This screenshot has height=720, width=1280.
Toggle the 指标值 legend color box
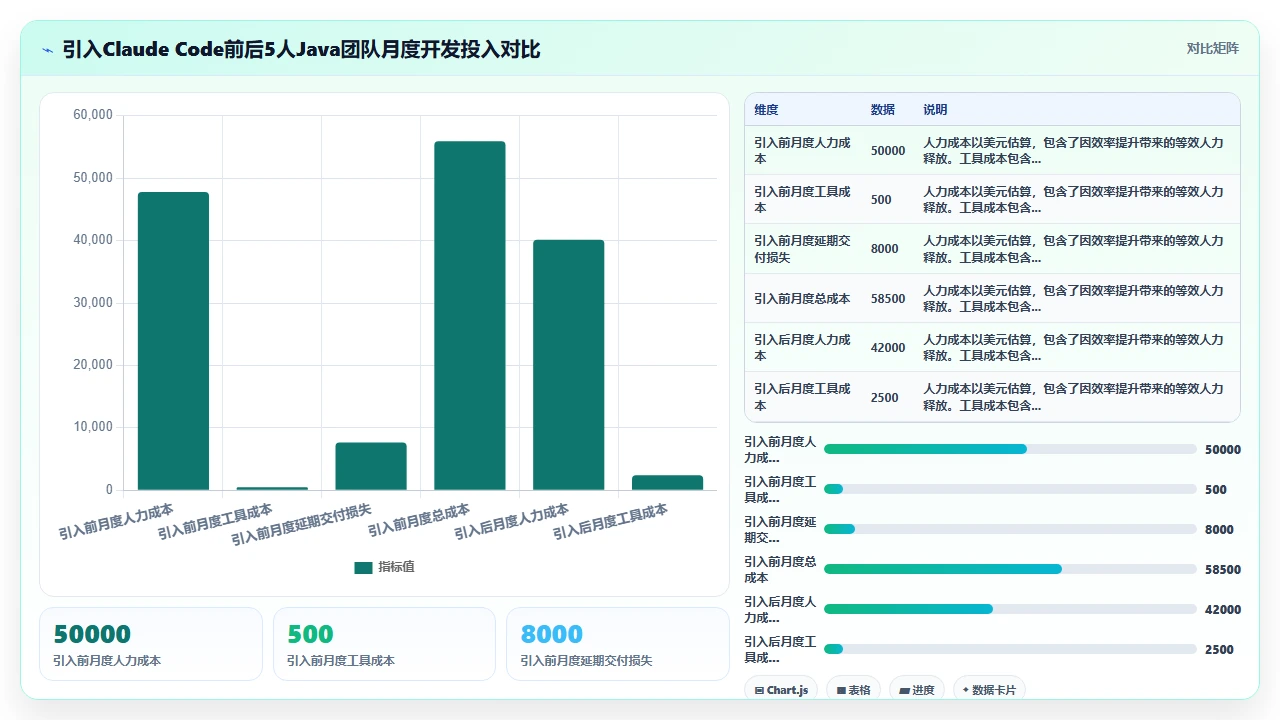click(x=363, y=567)
